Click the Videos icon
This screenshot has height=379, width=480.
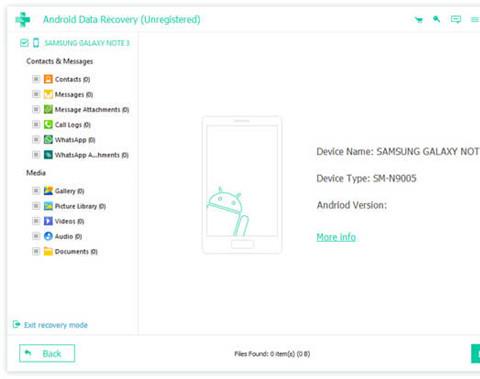[48, 221]
